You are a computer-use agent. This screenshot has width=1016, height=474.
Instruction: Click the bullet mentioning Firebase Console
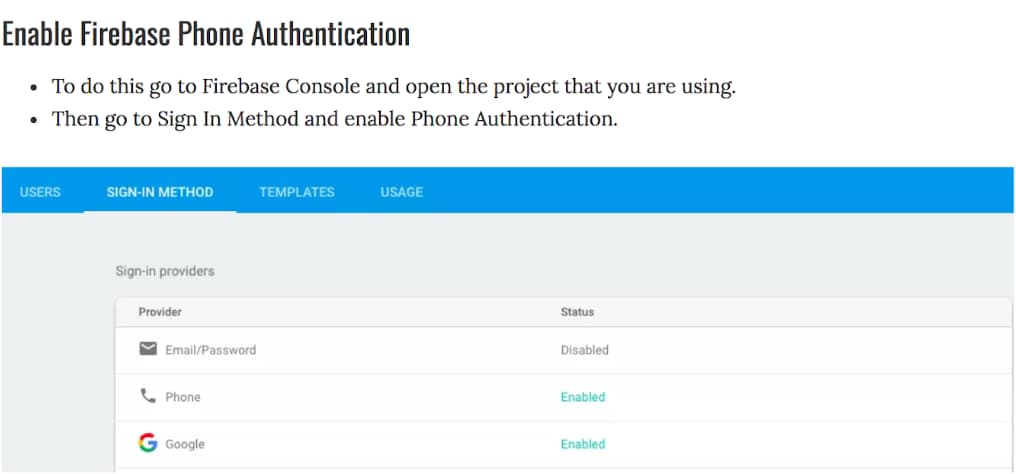coord(393,87)
